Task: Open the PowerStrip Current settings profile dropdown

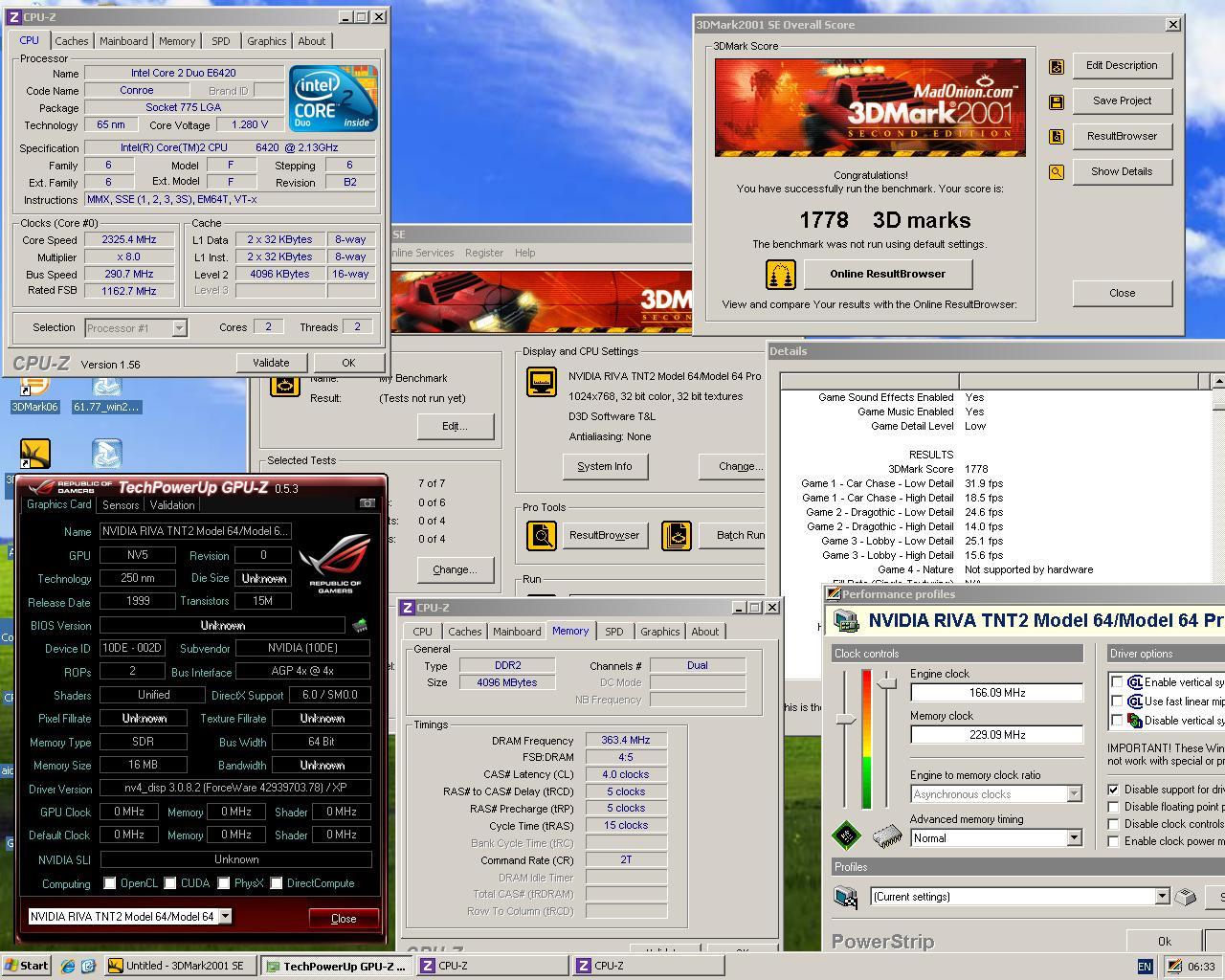Action: (x=1162, y=897)
